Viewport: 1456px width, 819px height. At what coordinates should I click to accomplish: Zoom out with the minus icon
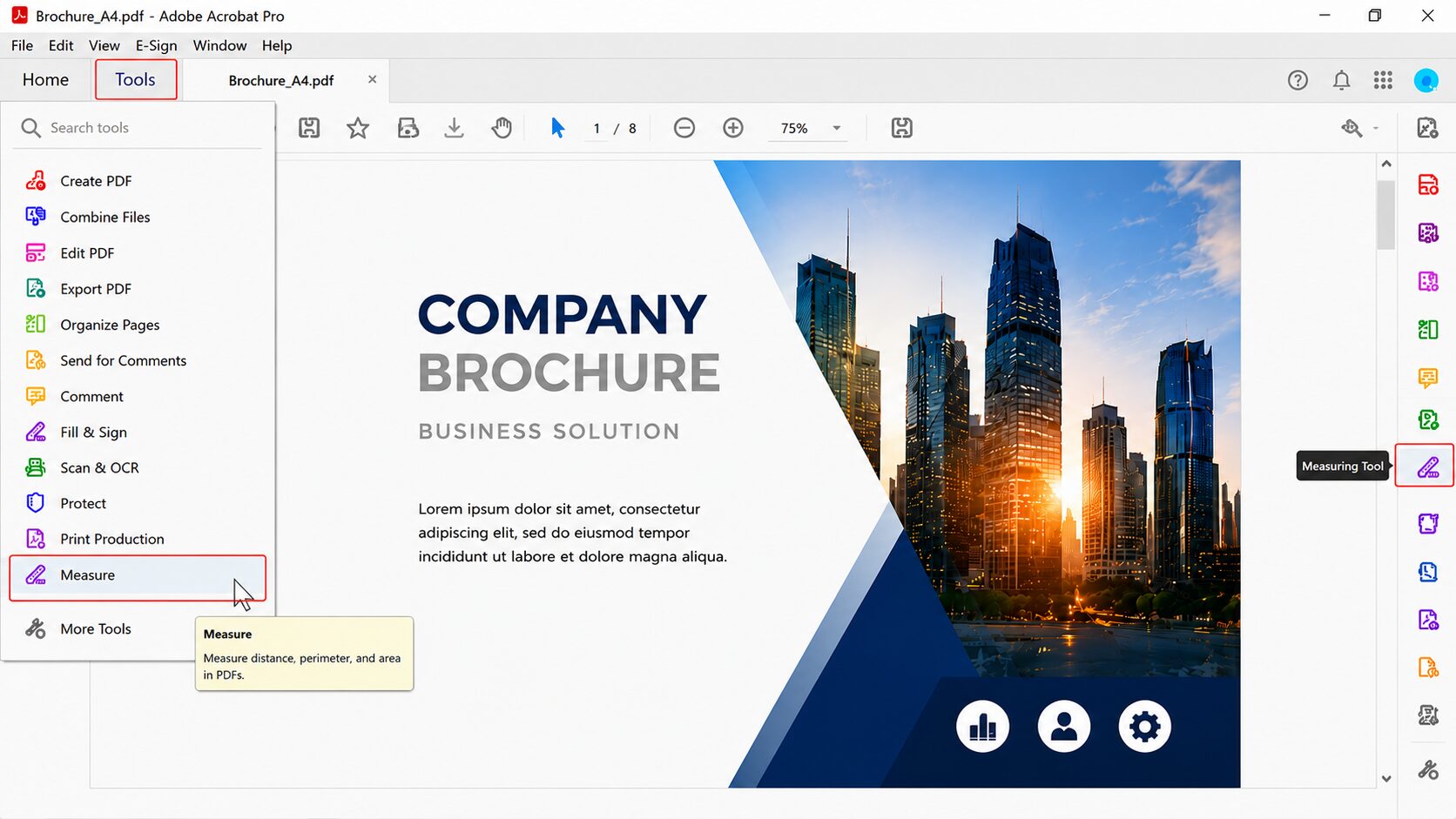pyautogui.click(x=684, y=128)
